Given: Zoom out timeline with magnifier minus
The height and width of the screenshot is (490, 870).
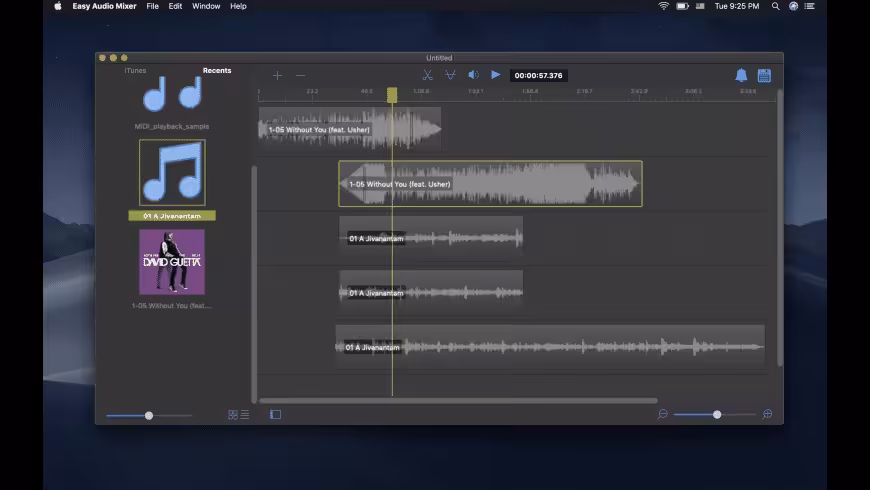Looking at the screenshot, I should point(662,415).
